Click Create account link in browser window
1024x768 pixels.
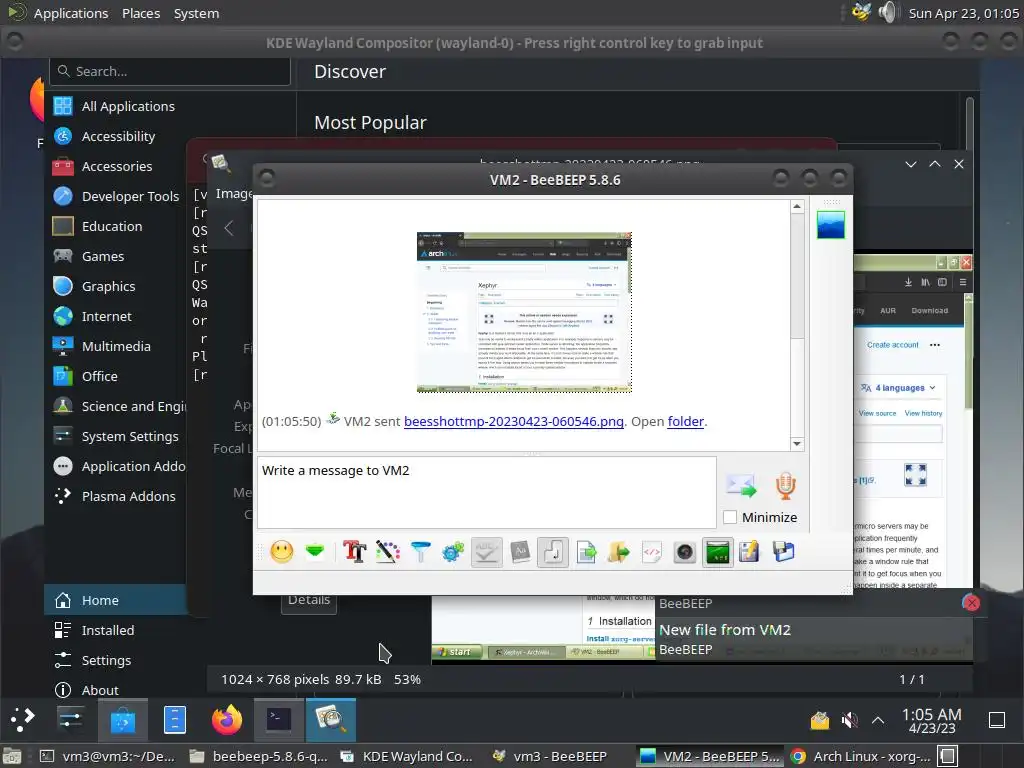[893, 345]
